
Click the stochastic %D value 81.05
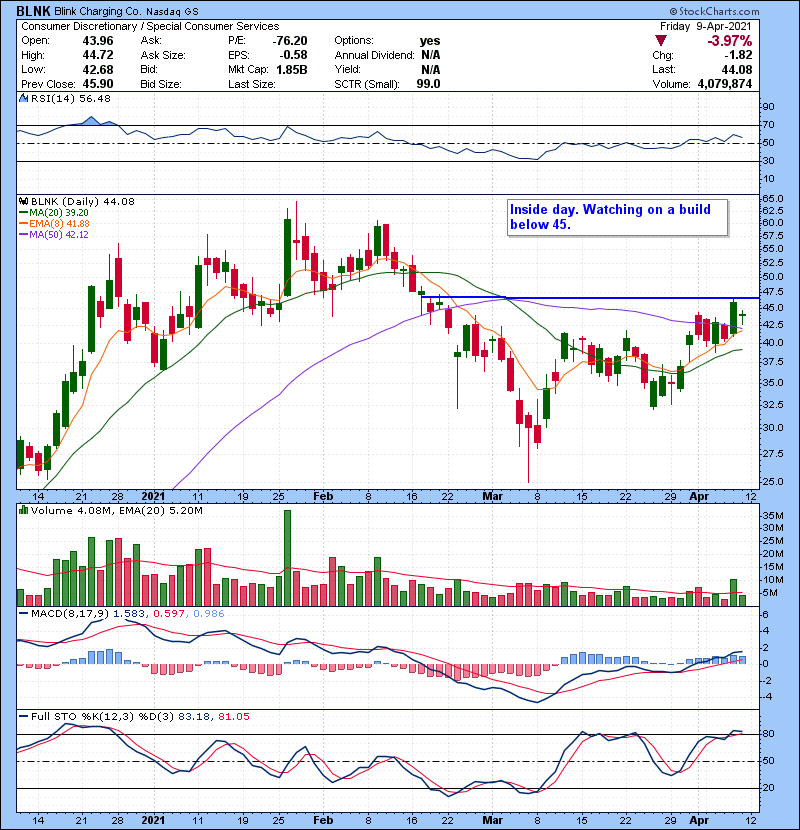tap(233, 716)
